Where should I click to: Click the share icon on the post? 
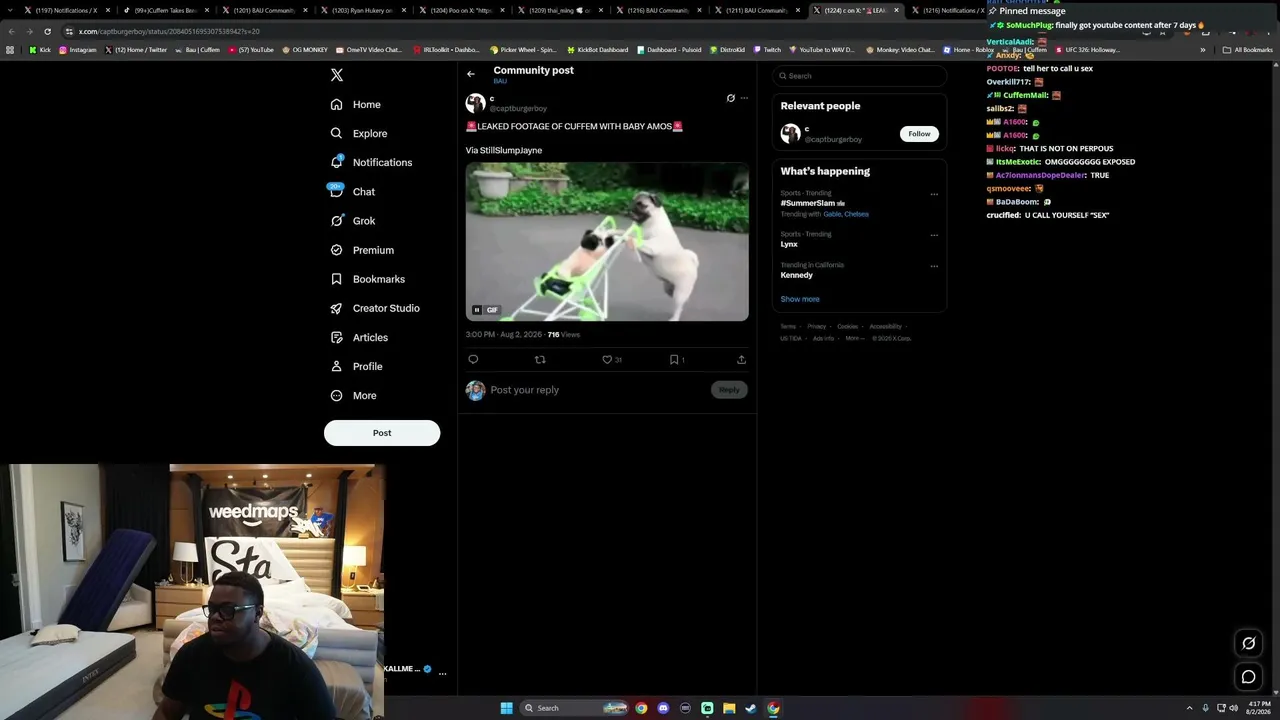[741, 359]
